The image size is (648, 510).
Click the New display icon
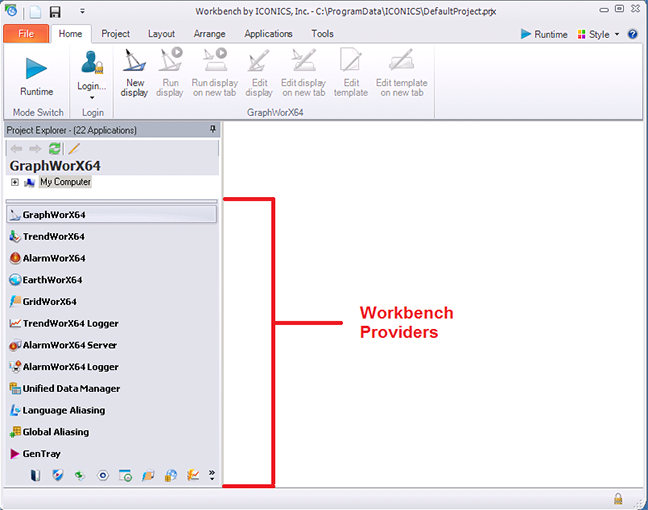click(x=134, y=76)
